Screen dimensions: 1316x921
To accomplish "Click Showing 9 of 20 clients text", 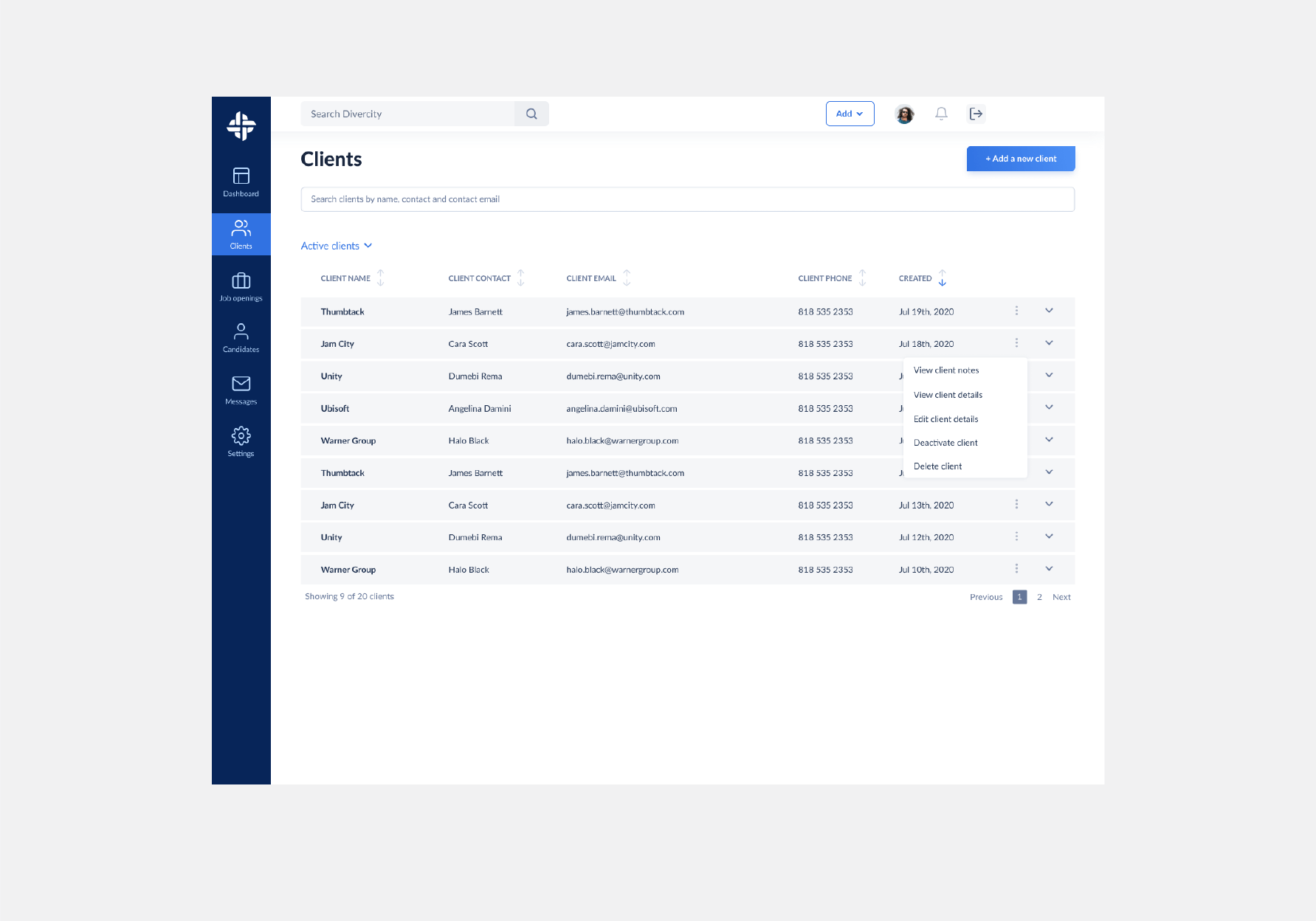I will (x=349, y=596).
